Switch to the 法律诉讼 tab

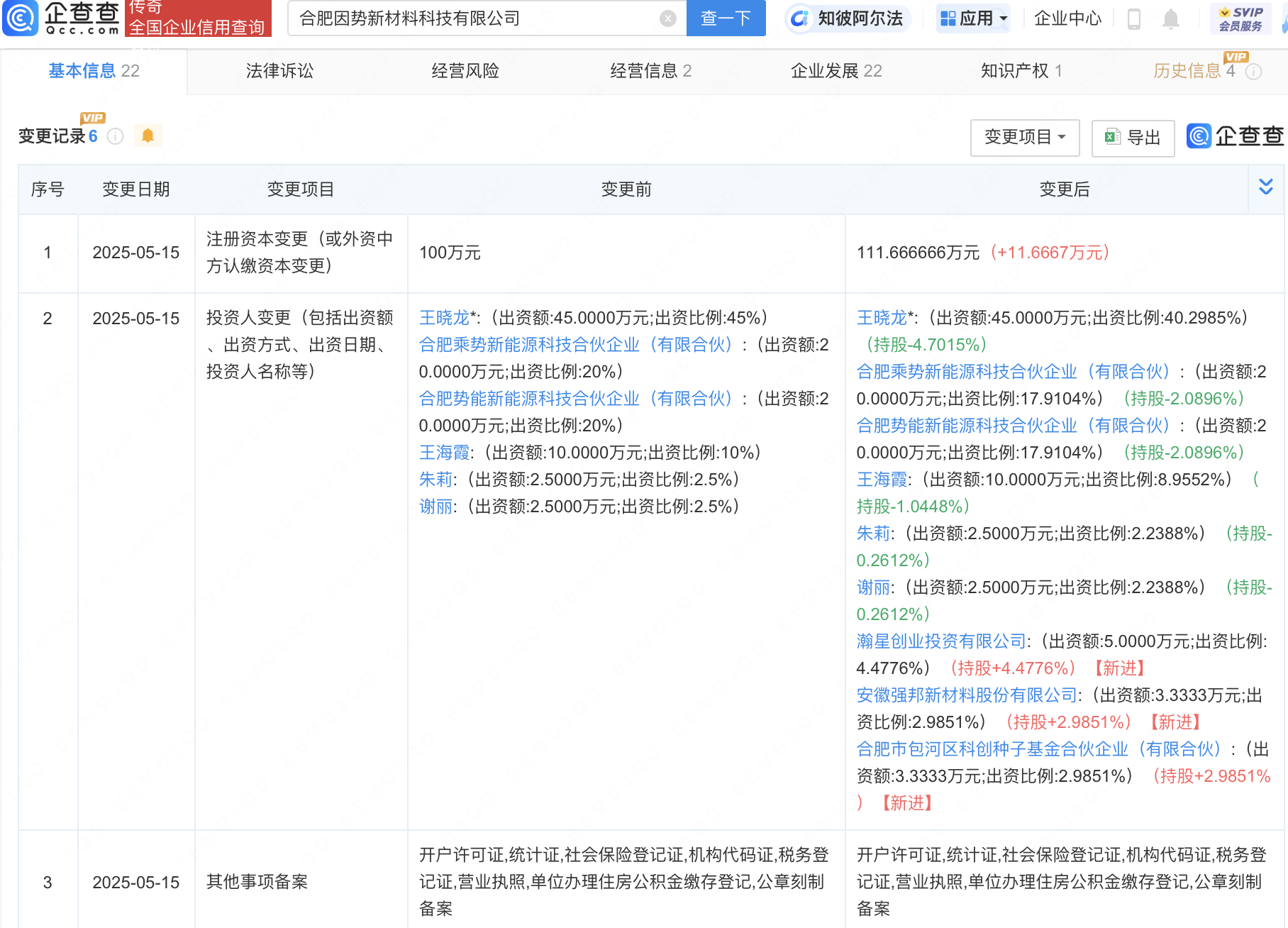[279, 71]
